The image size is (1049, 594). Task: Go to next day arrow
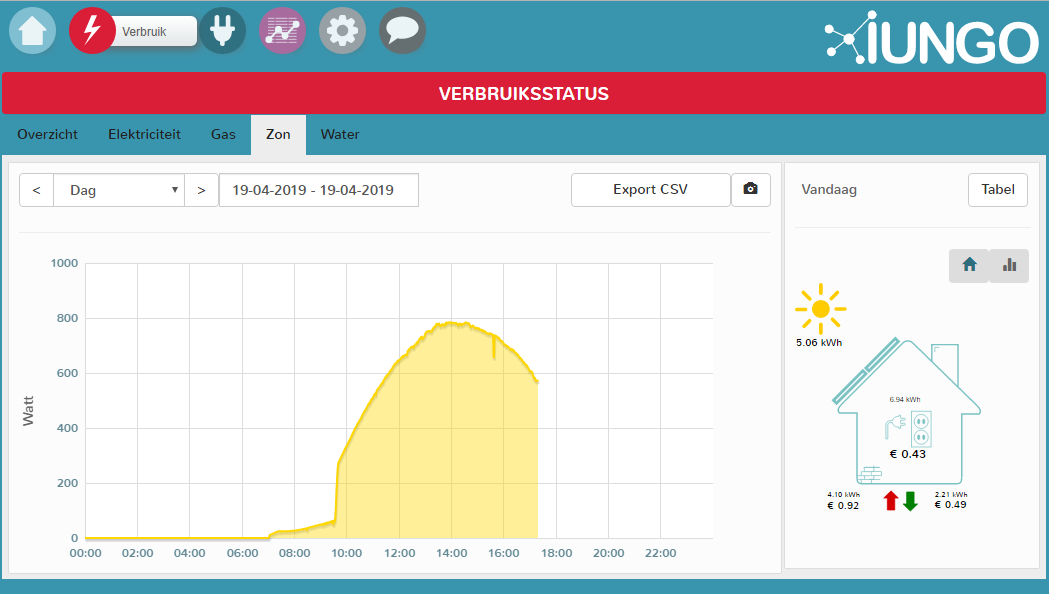(x=201, y=190)
